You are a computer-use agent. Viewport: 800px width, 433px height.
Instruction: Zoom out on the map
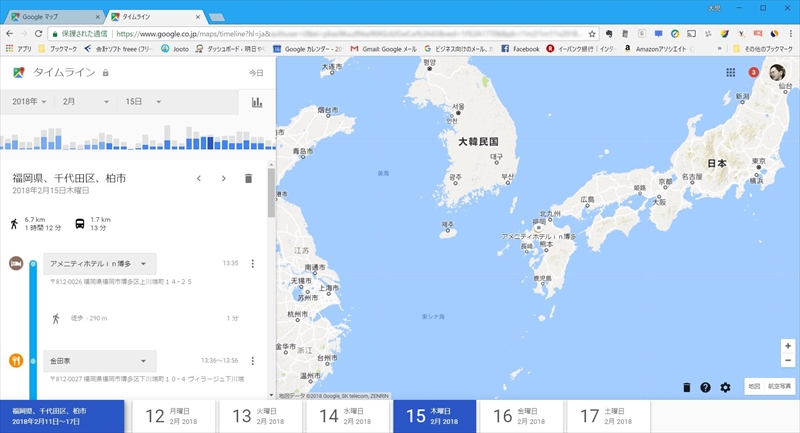coord(788,360)
